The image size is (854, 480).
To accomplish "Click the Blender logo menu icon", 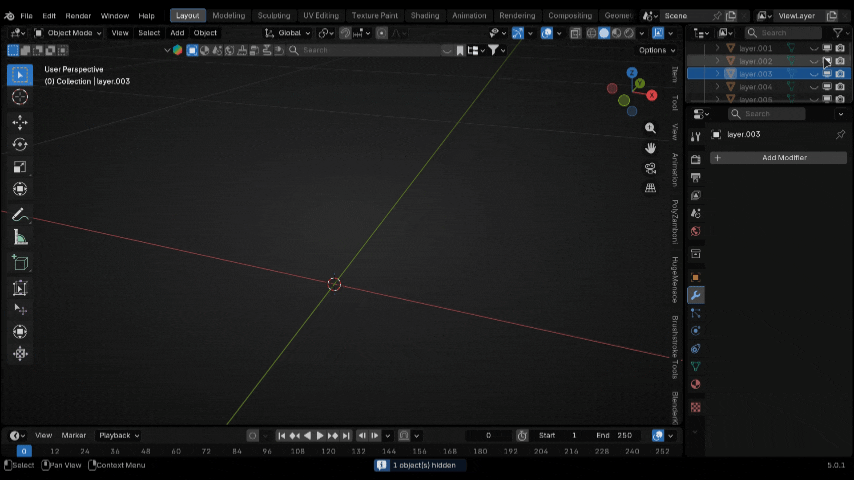I will pos(9,16).
